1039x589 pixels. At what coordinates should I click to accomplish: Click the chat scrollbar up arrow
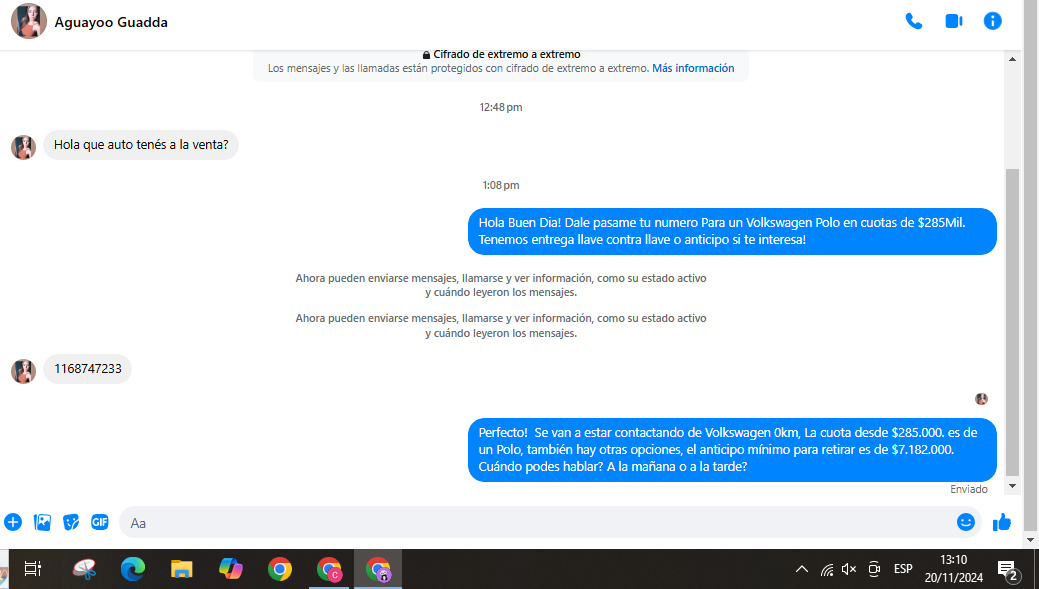coord(1012,60)
